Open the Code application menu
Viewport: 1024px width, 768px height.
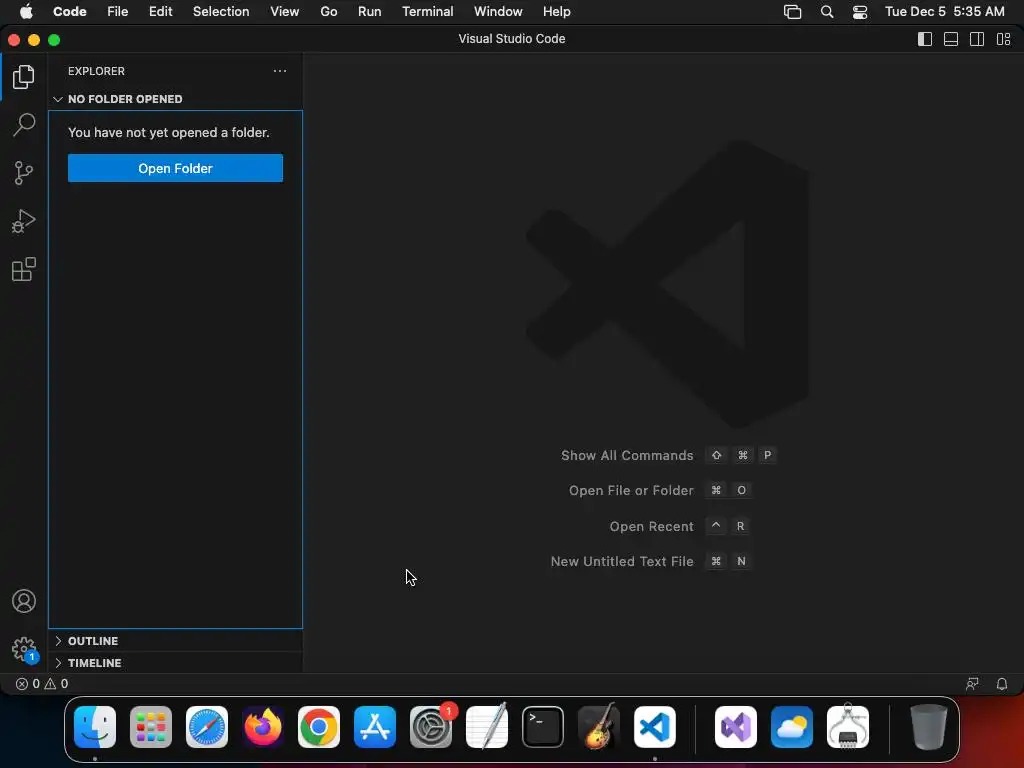(69, 12)
